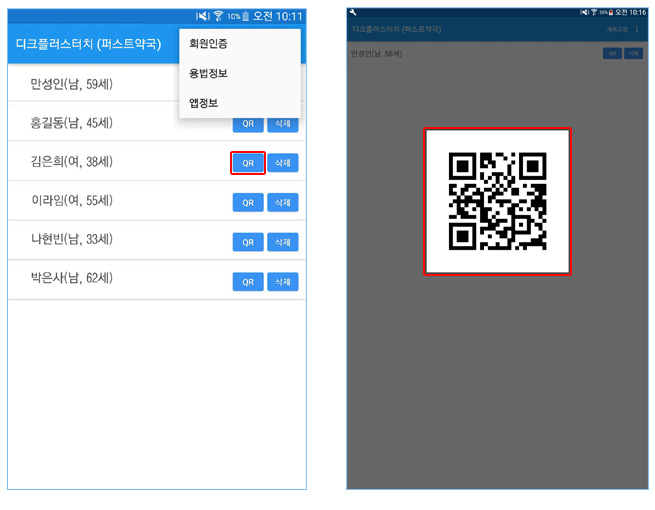Tap the dimmed 삭제 button beside 만성인(남, 58세)

[x=633, y=53]
